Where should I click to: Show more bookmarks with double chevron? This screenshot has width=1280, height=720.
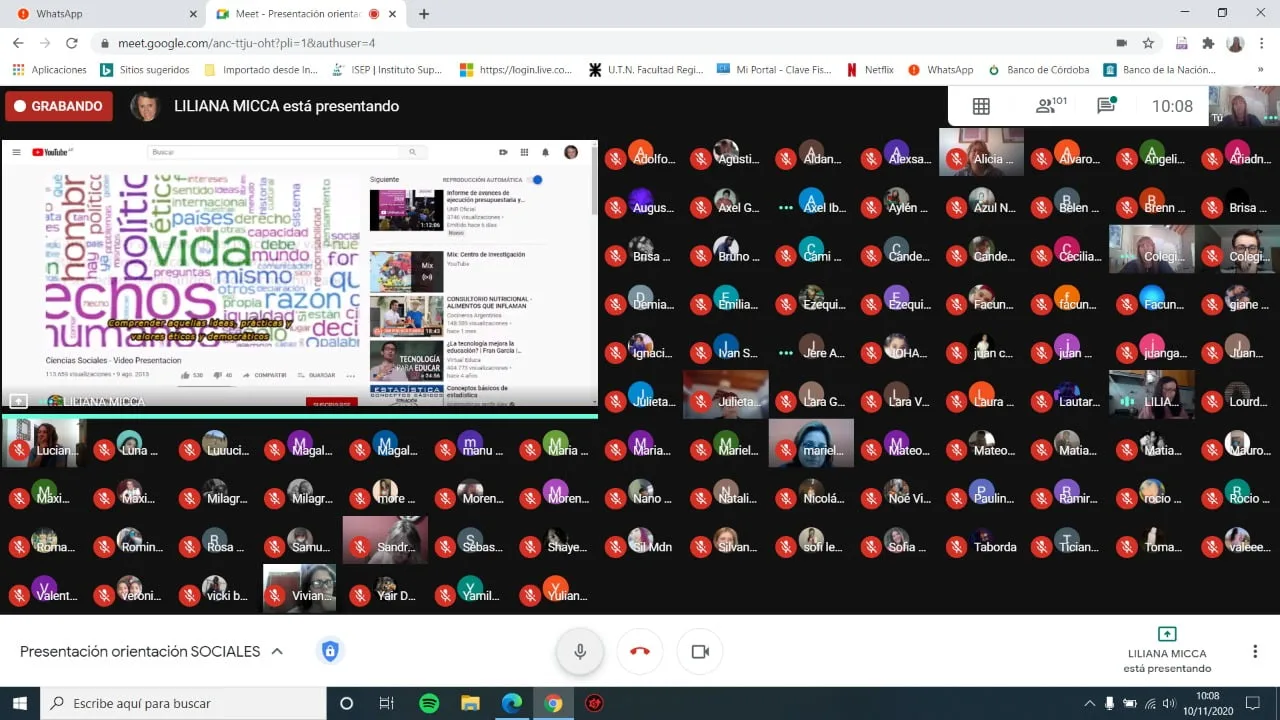coord(1260,70)
